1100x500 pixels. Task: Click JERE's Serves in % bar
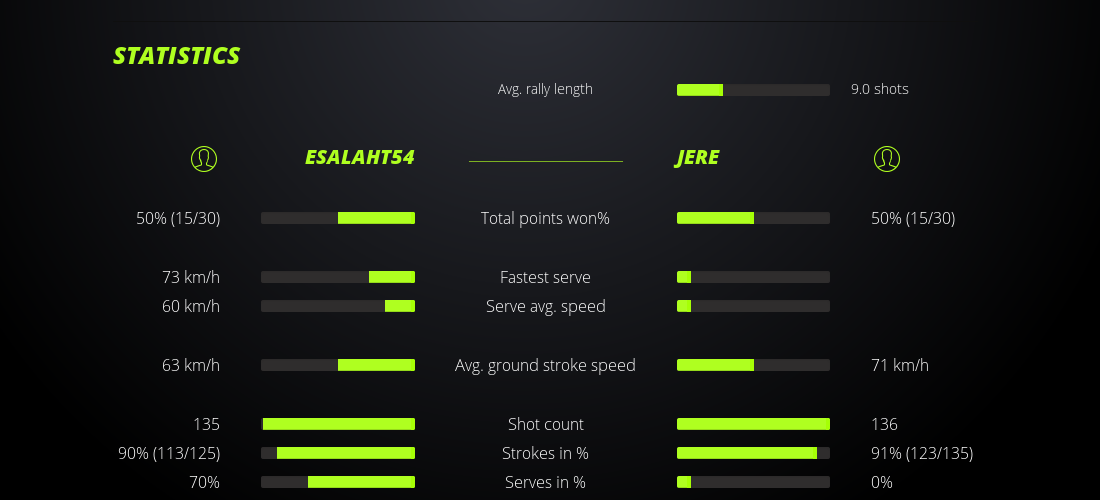(753, 482)
